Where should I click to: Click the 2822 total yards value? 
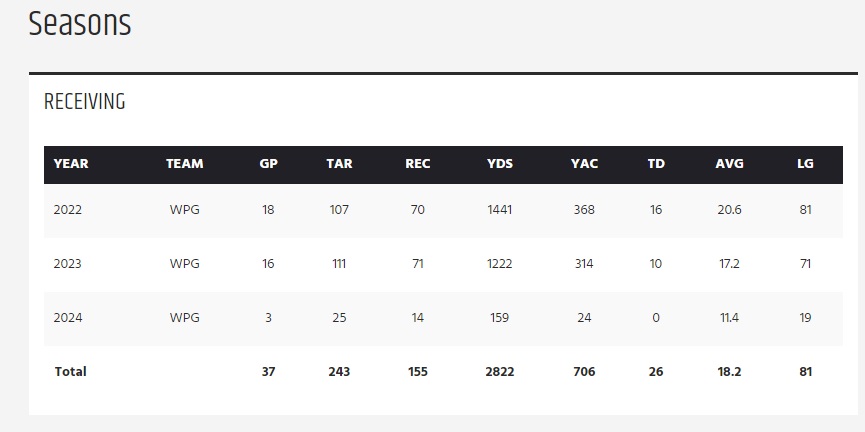pyautogui.click(x=499, y=371)
